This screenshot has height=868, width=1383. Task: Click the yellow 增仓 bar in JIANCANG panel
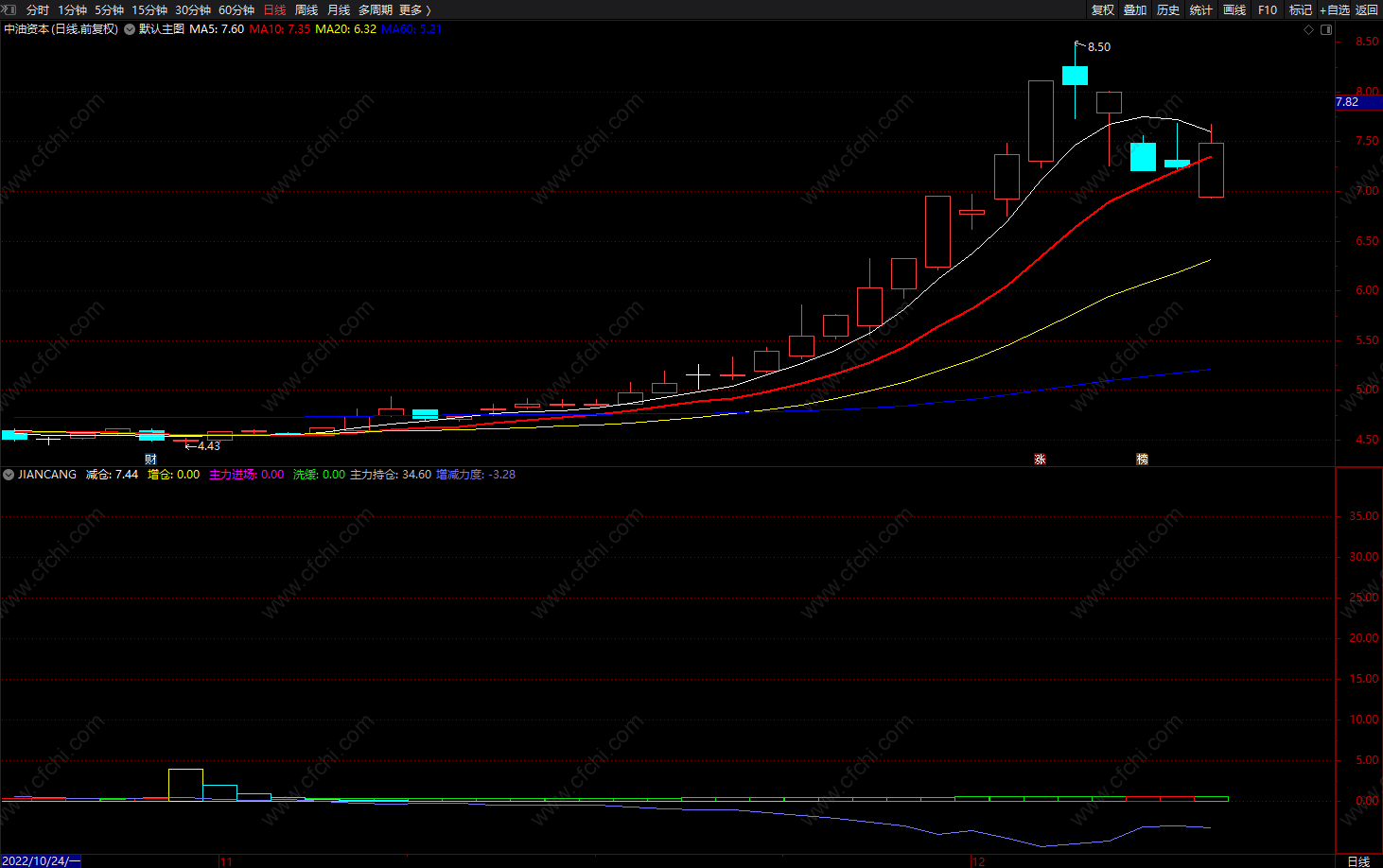point(185,785)
